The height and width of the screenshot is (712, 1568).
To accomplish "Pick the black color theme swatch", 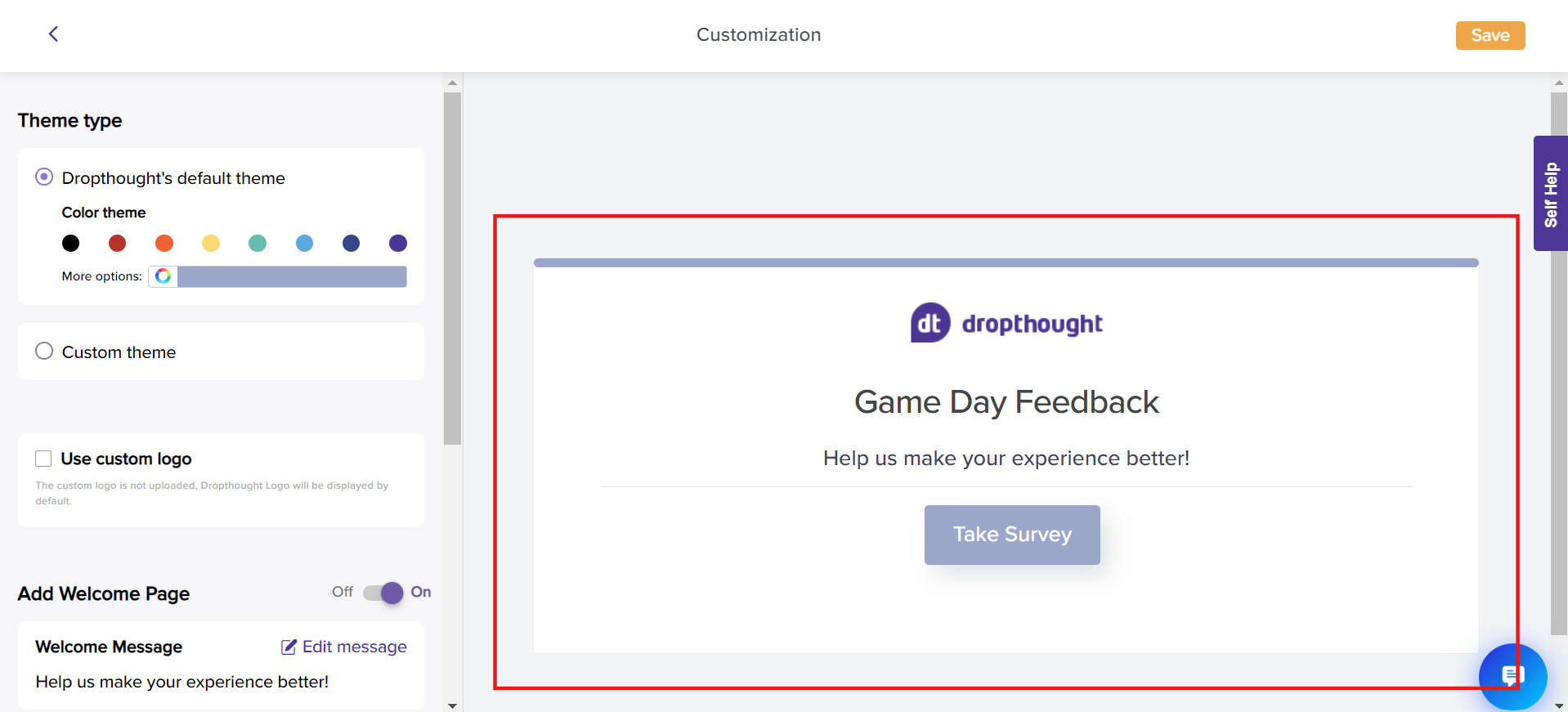I will click(71, 243).
